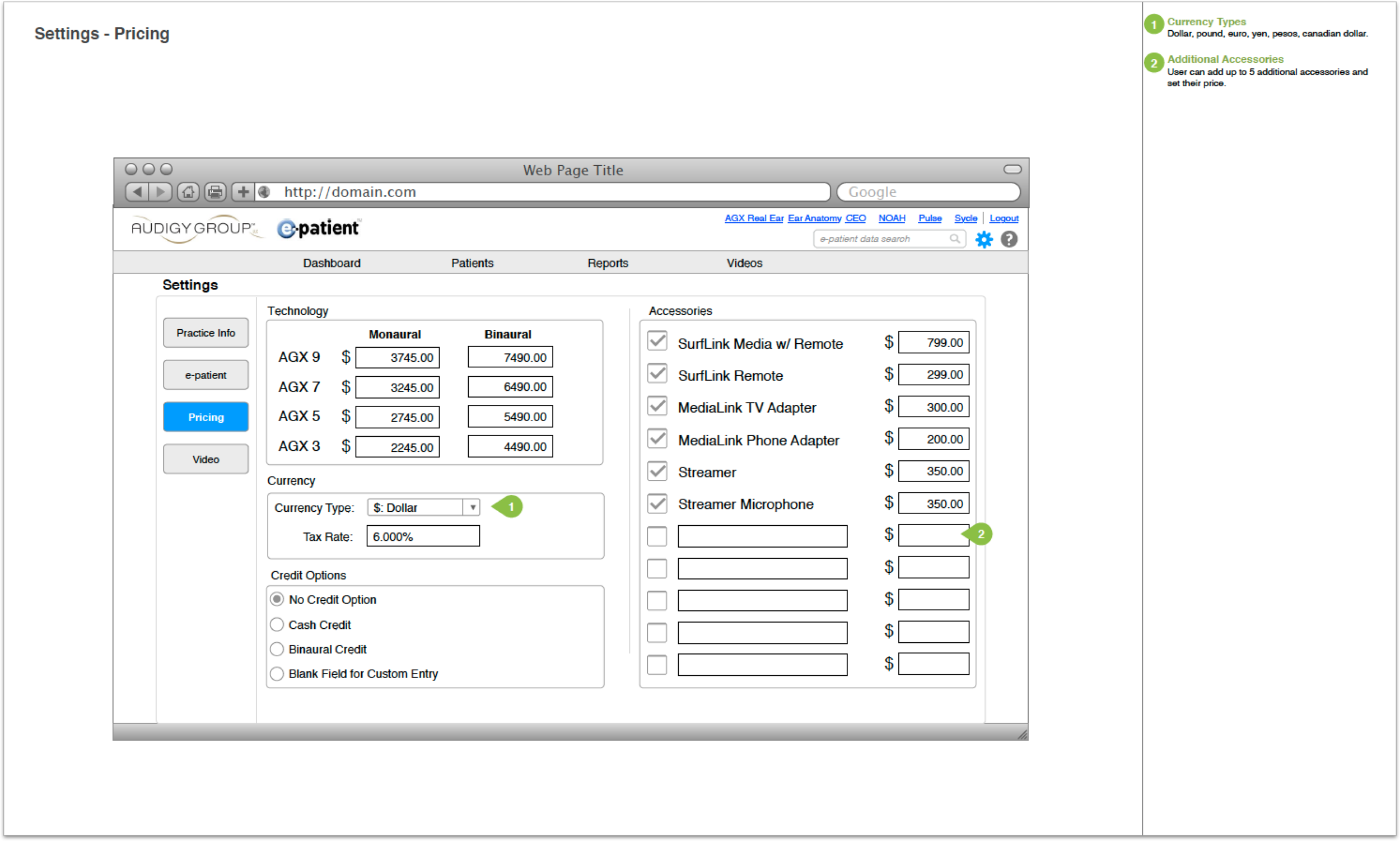
Task: Click the e-patient search magnifier icon
Action: [x=954, y=239]
